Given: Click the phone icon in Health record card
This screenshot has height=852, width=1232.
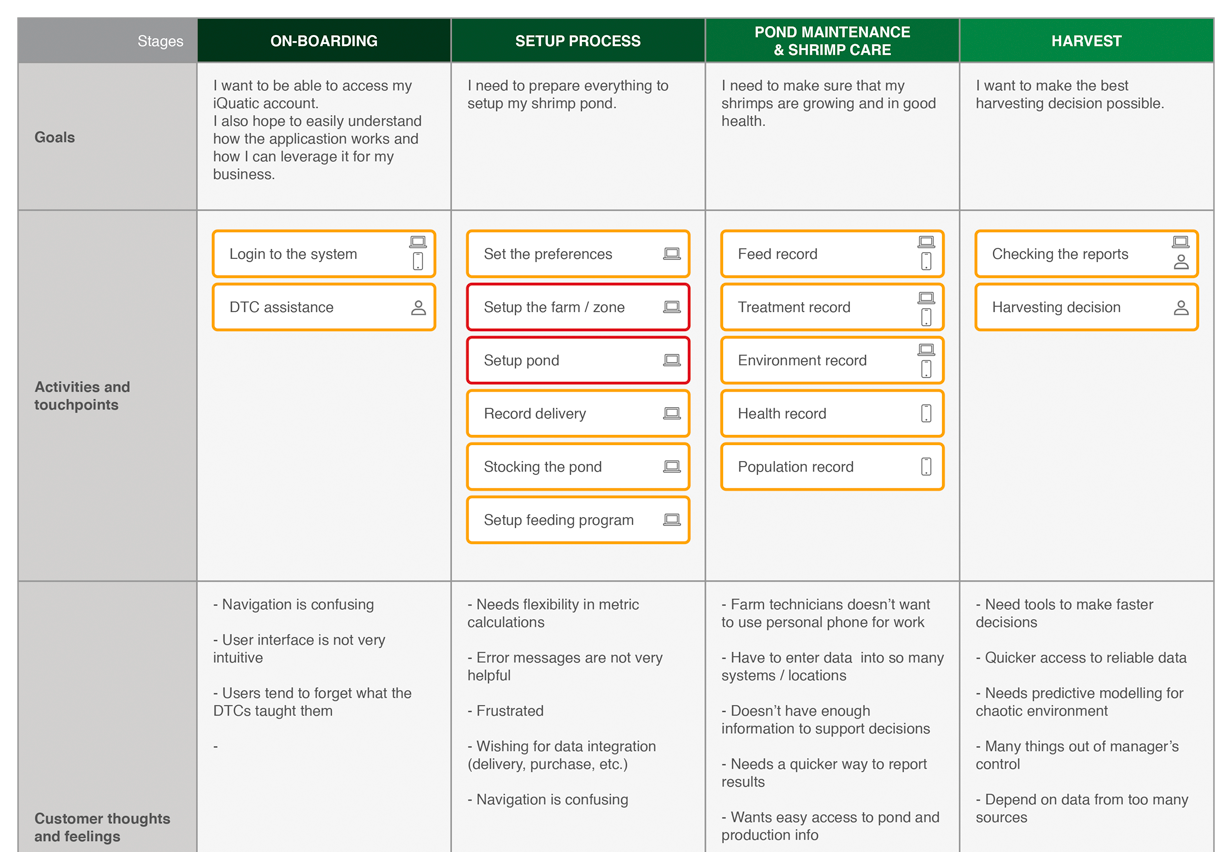Looking at the screenshot, I should [x=926, y=414].
